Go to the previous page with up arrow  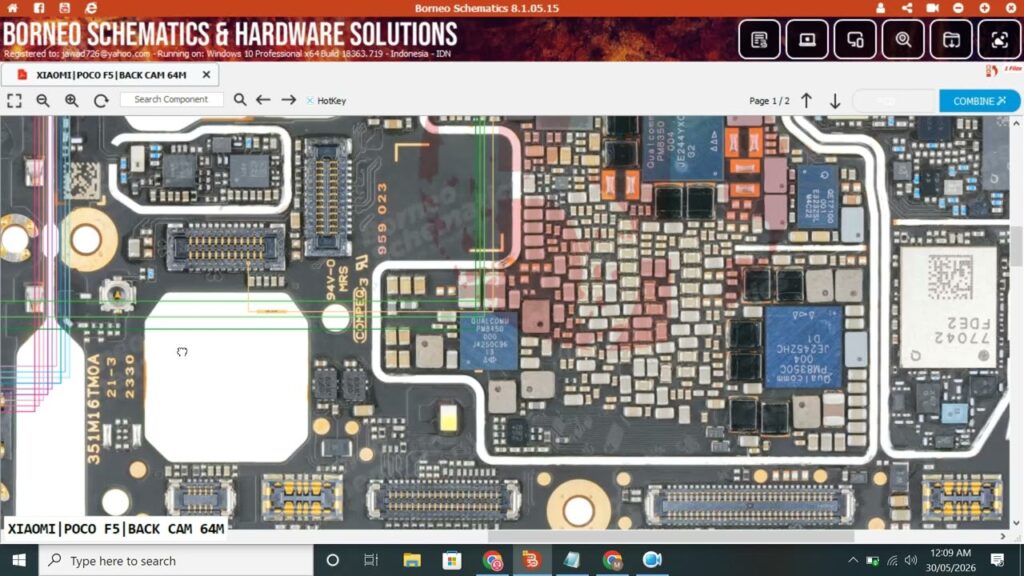807,101
